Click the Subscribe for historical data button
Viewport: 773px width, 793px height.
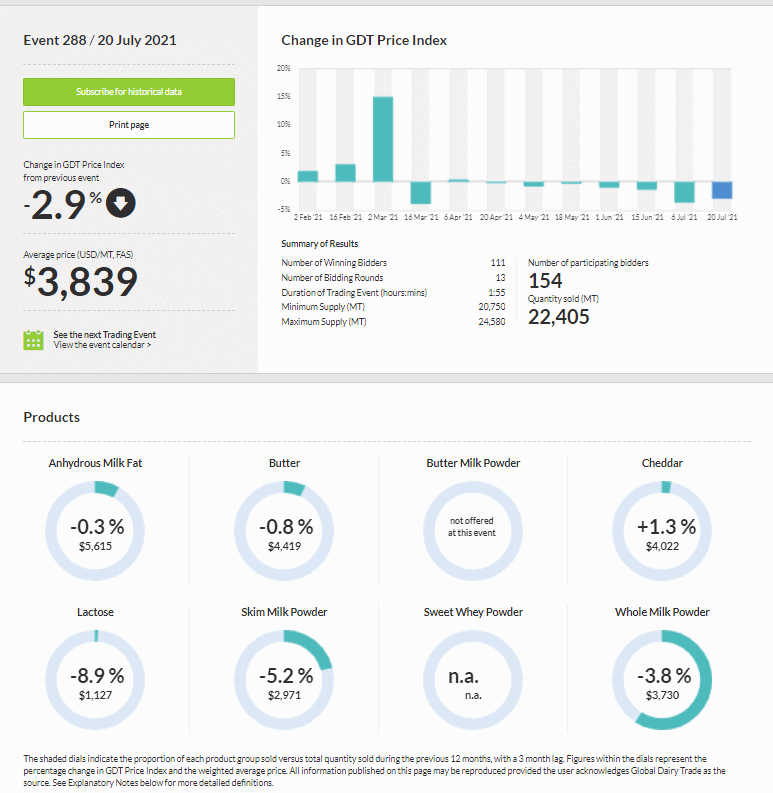point(129,92)
